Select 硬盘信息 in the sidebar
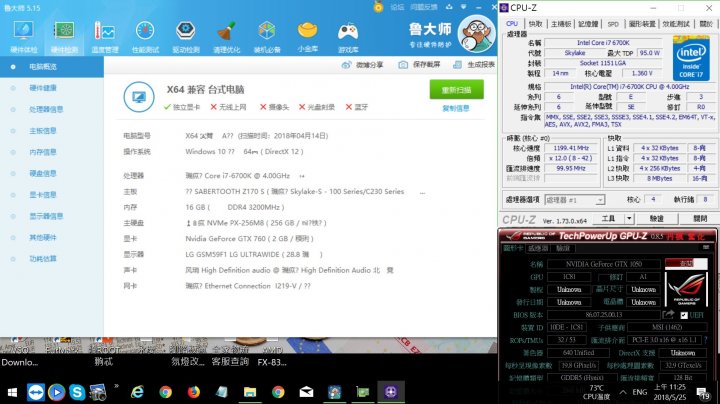The width and height of the screenshot is (720, 404). (52, 173)
